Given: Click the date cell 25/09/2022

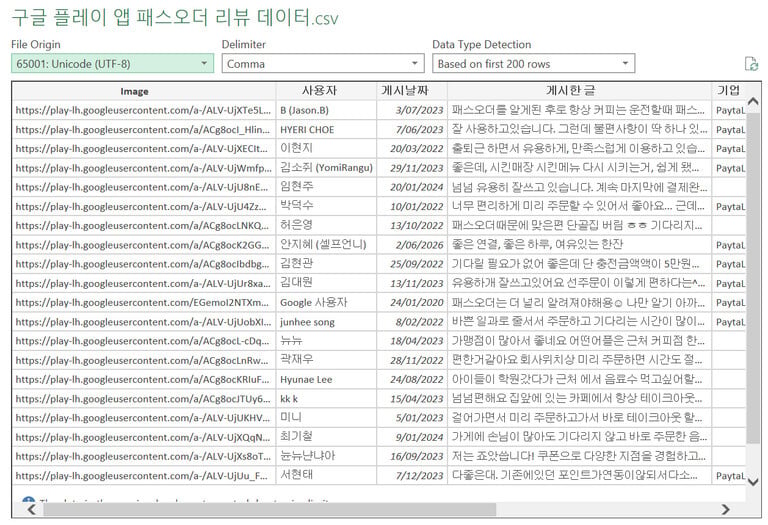Looking at the screenshot, I should 412,264.
